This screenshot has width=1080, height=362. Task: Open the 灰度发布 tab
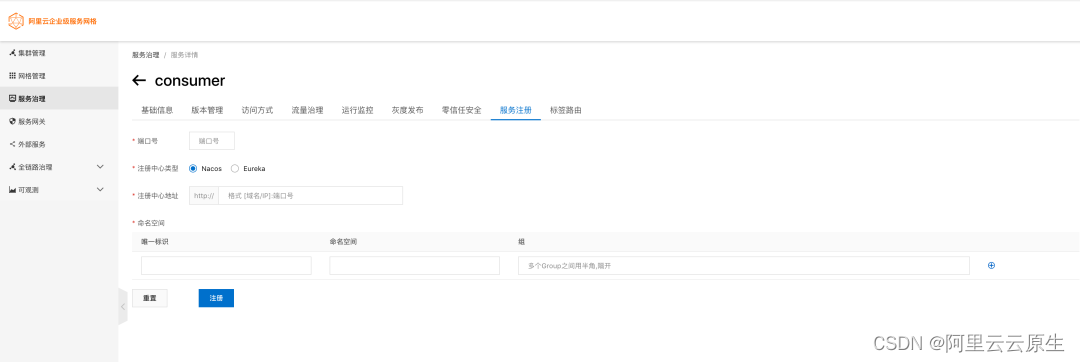coord(408,110)
